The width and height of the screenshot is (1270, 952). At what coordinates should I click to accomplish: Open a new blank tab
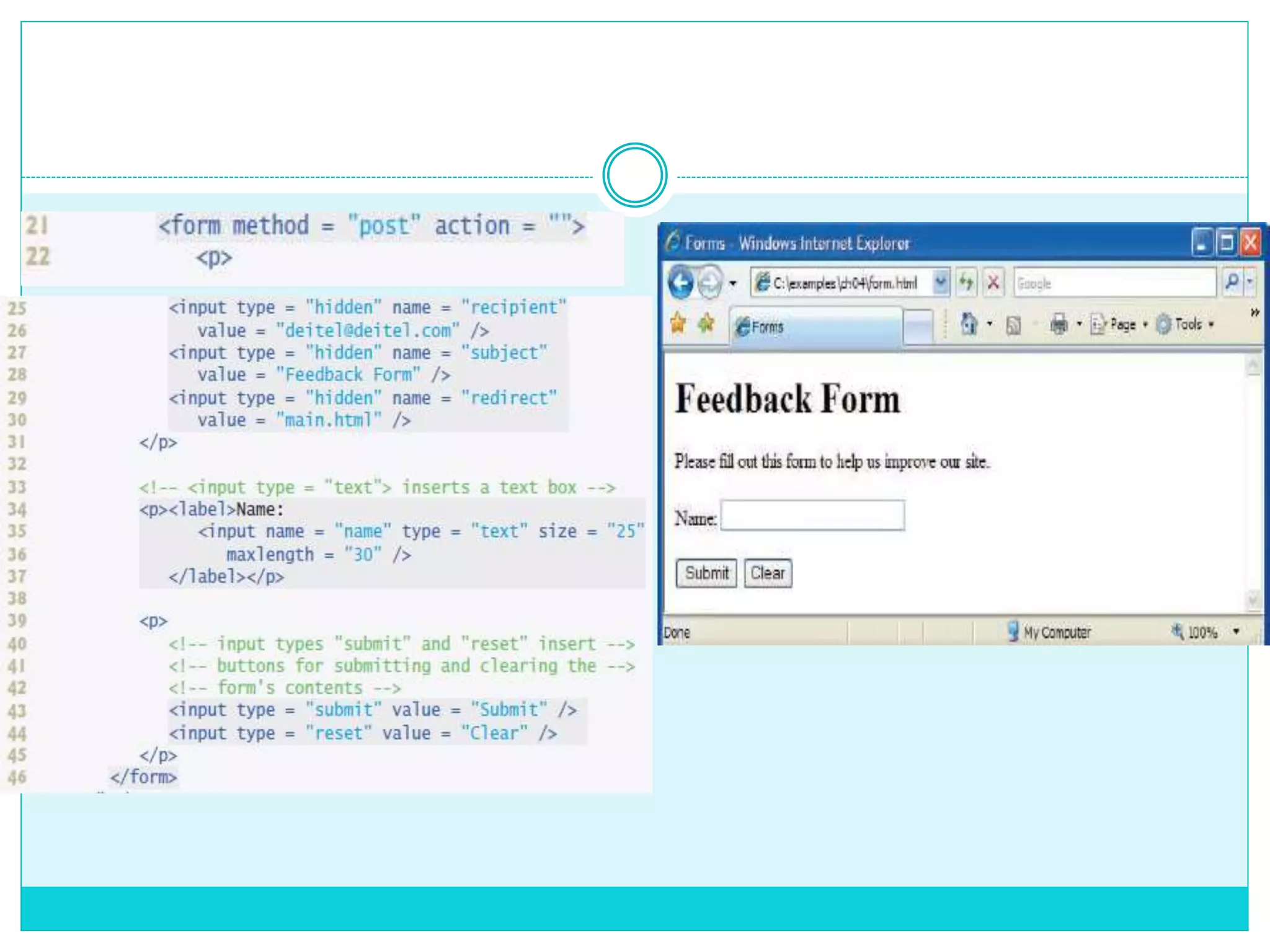918,325
